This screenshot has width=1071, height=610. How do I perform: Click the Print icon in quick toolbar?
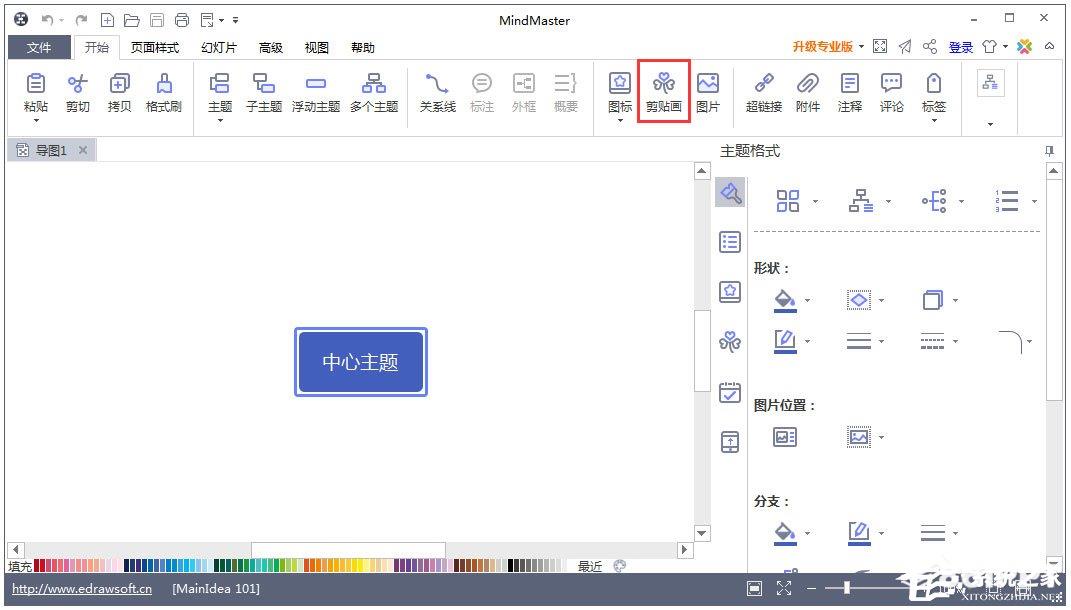click(182, 20)
